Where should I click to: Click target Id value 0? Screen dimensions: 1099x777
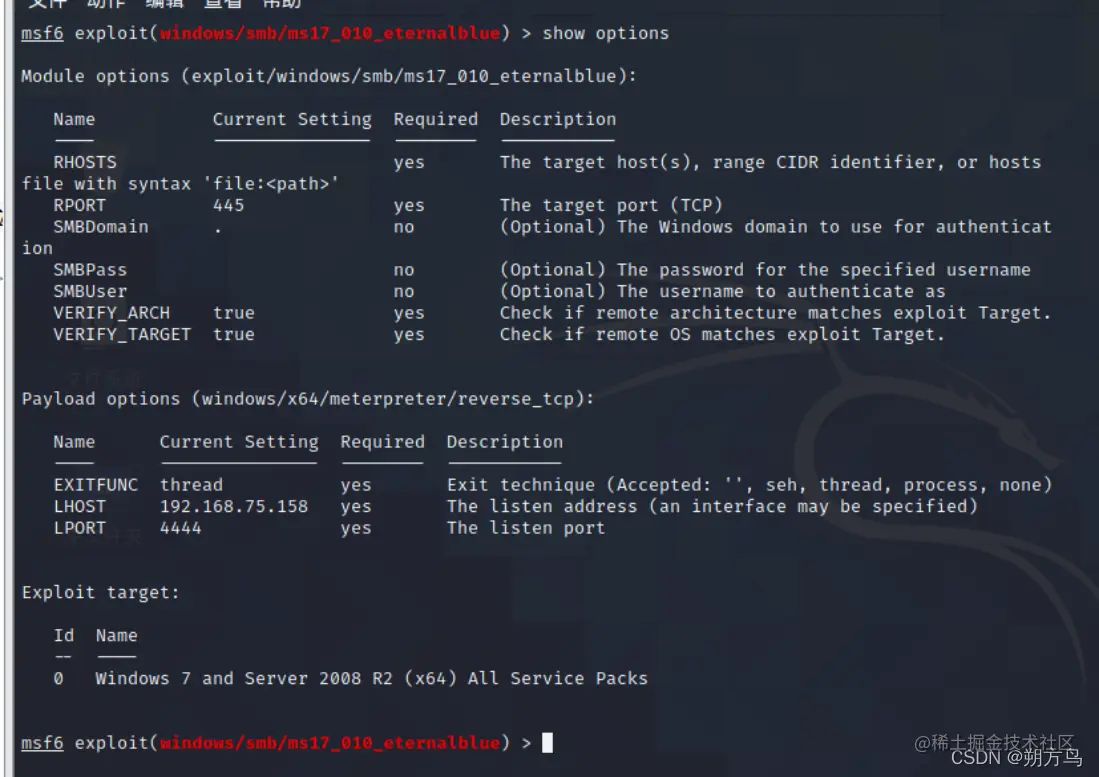tap(58, 679)
